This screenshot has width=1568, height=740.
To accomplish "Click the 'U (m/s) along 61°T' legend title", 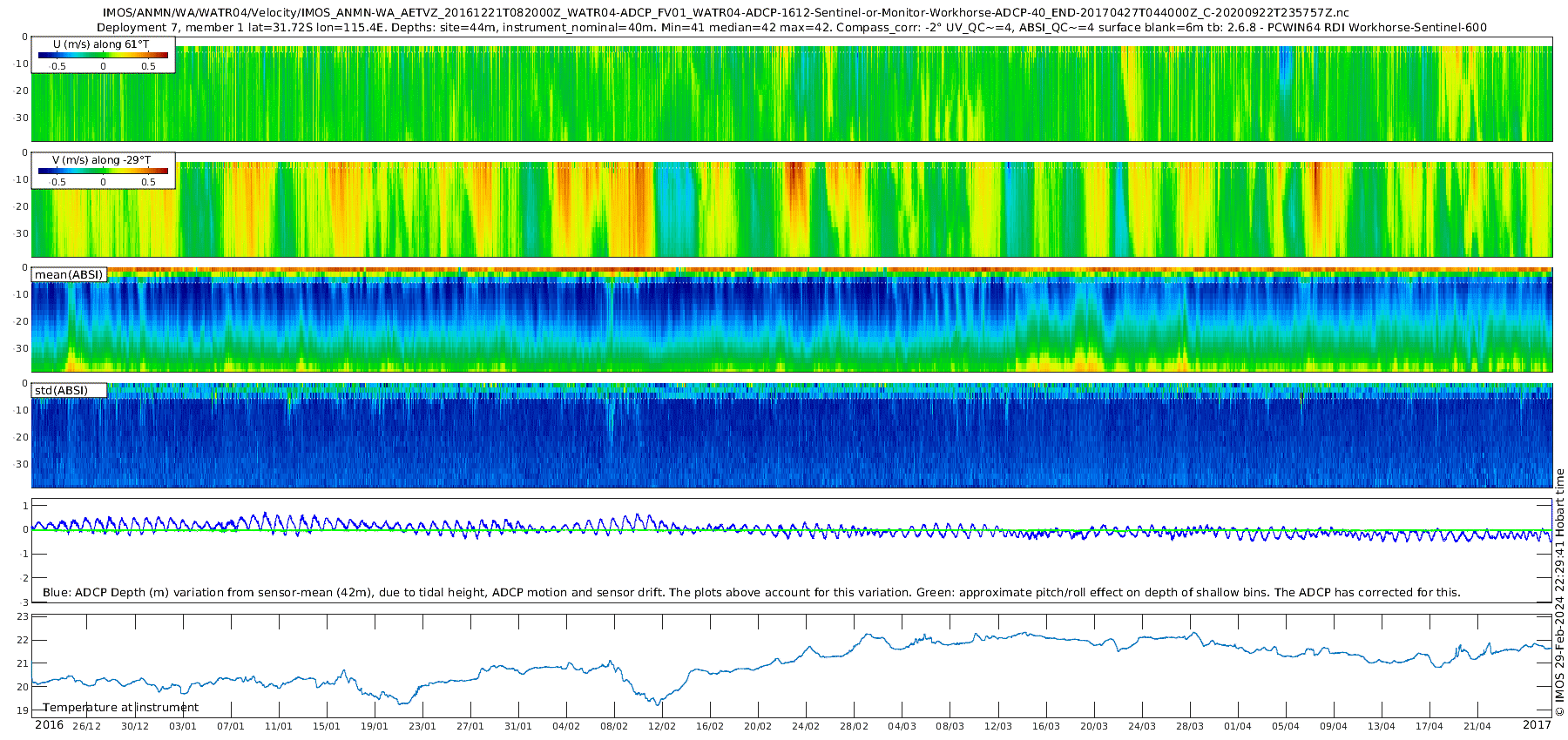I will click(x=101, y=44).
